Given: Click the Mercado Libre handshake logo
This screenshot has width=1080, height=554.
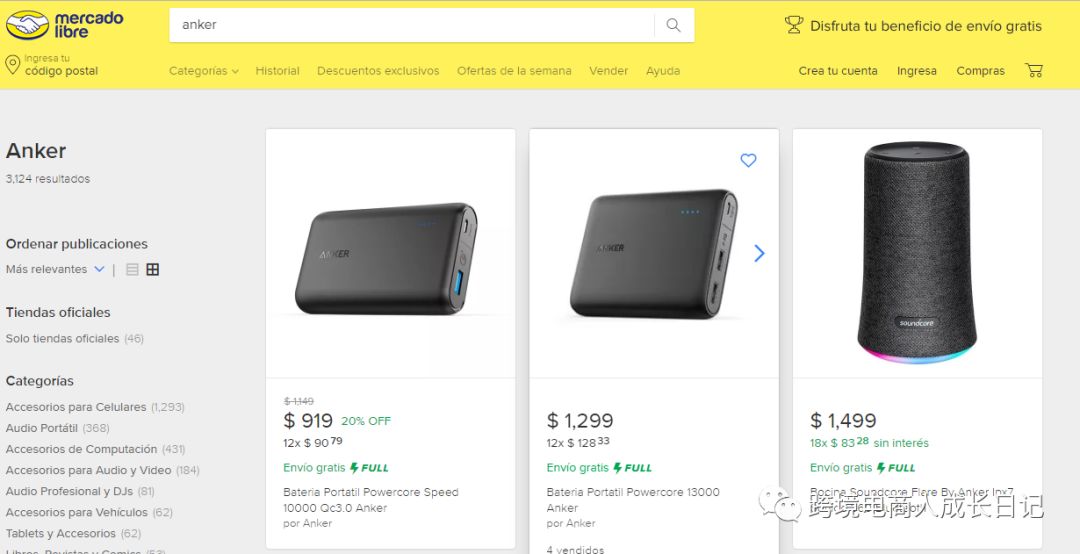Looking at the screenshot, I should 28,25.
